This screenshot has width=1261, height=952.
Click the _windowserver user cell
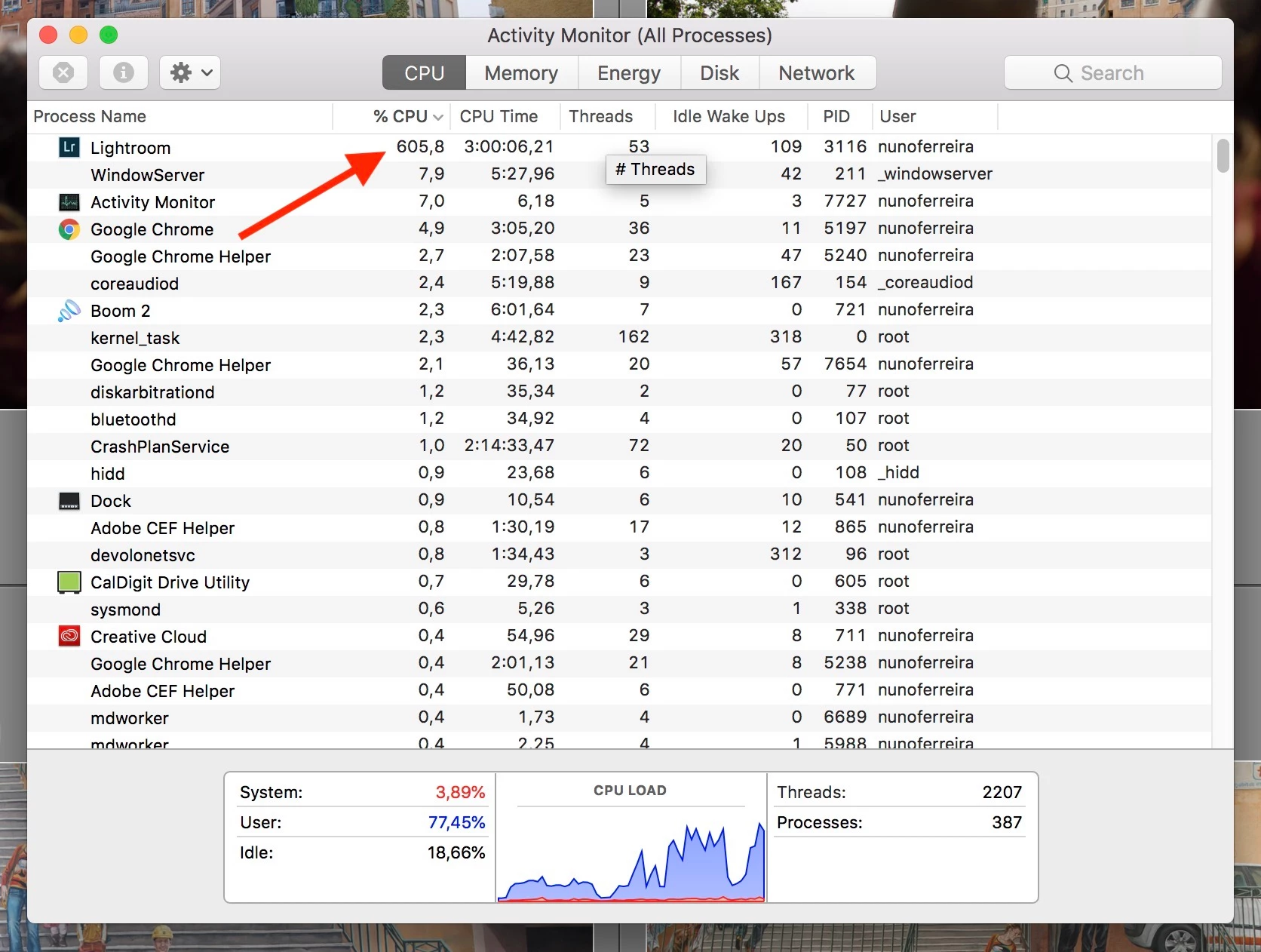point(935,174)
